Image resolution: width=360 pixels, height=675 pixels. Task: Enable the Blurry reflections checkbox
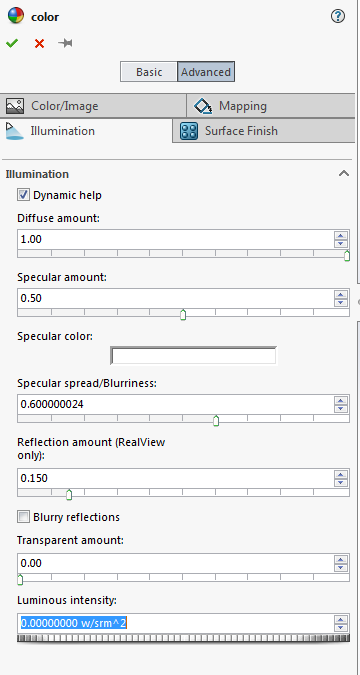coord(23,517)
